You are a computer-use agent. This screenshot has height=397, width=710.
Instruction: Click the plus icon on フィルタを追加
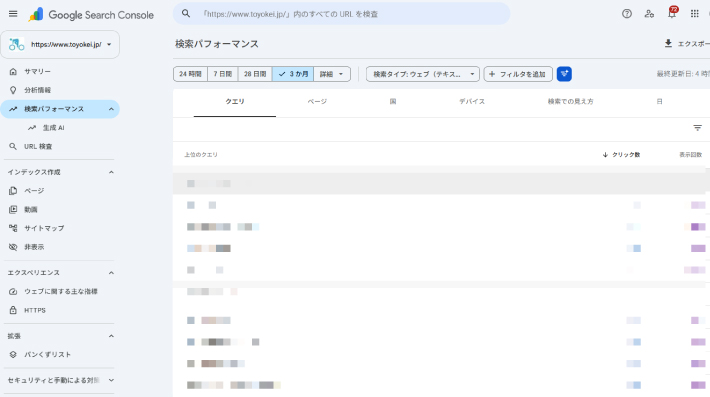(x=492, y=74)
